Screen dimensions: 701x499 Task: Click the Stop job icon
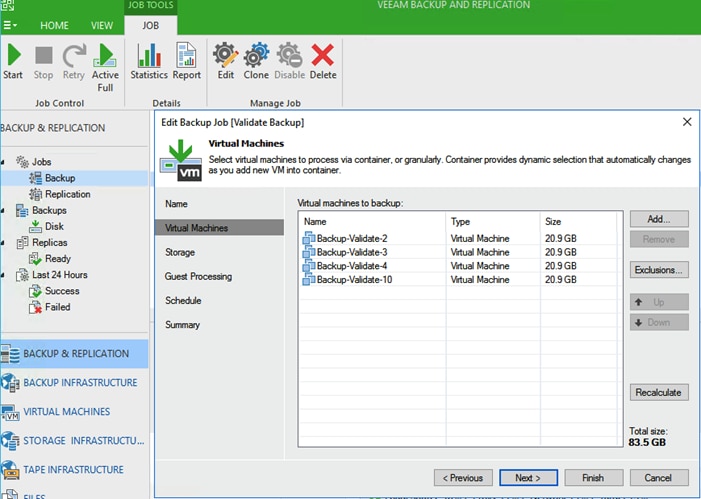pyautogui.click(x=43, y=62)
